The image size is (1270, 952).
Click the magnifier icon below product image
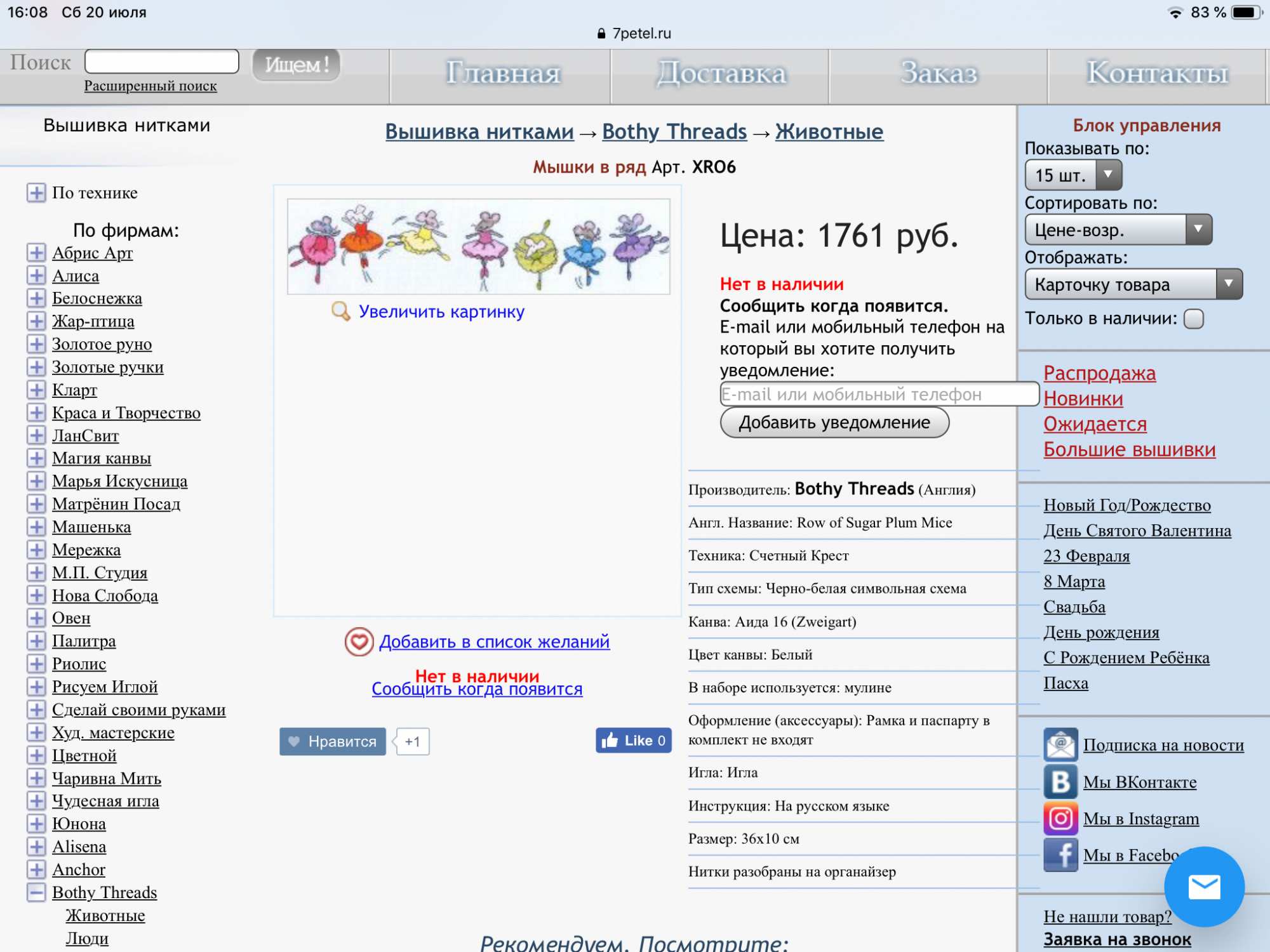click(341, 311)
